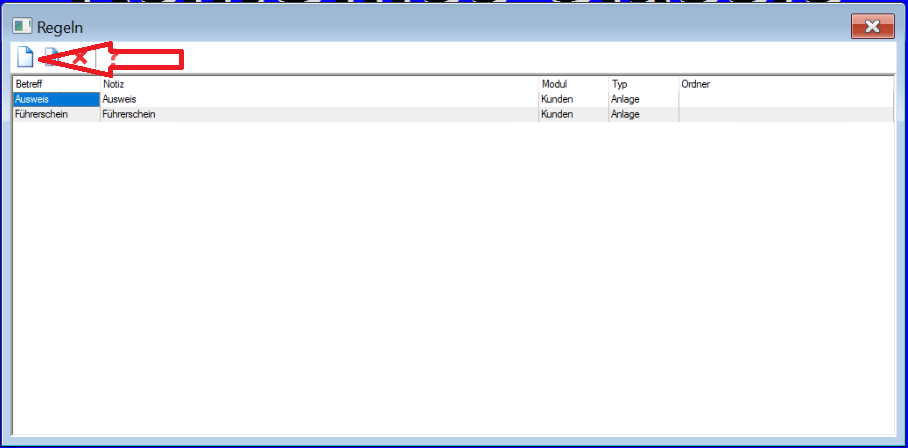Click the Ausweis note in Notiz column
Viewport: 908px width, 448px height.
[x=319, y=100]
